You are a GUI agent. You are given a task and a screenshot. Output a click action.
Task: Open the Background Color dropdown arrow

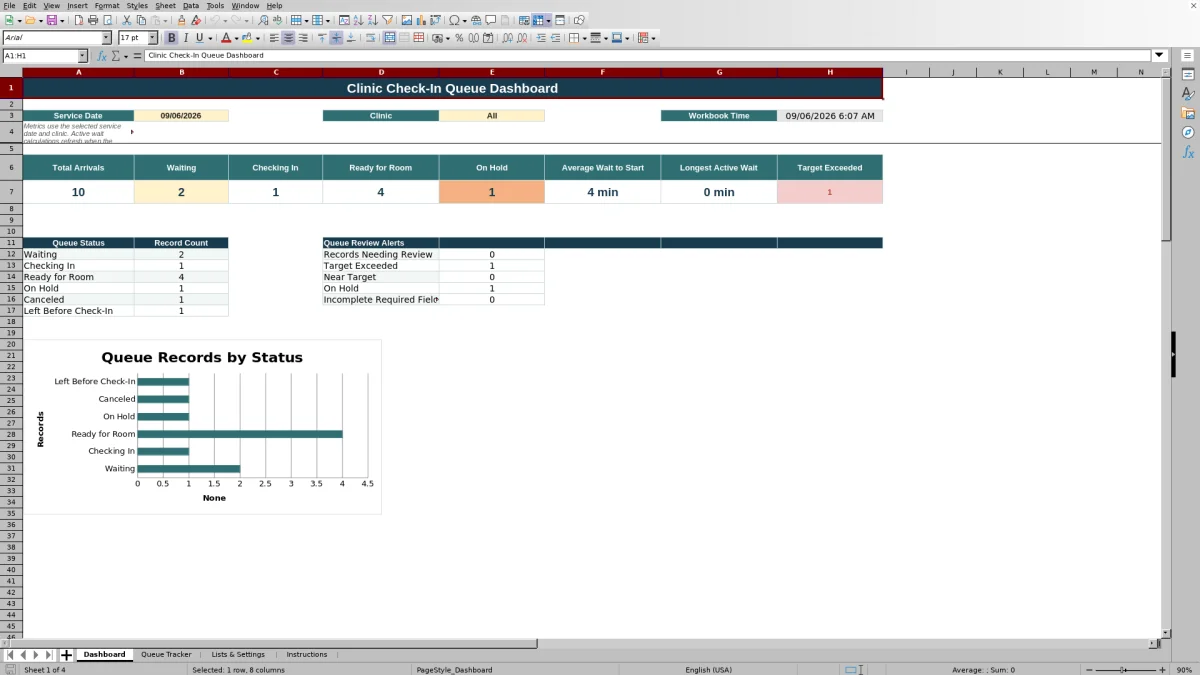pyautogui.click(x=257, y=38)
